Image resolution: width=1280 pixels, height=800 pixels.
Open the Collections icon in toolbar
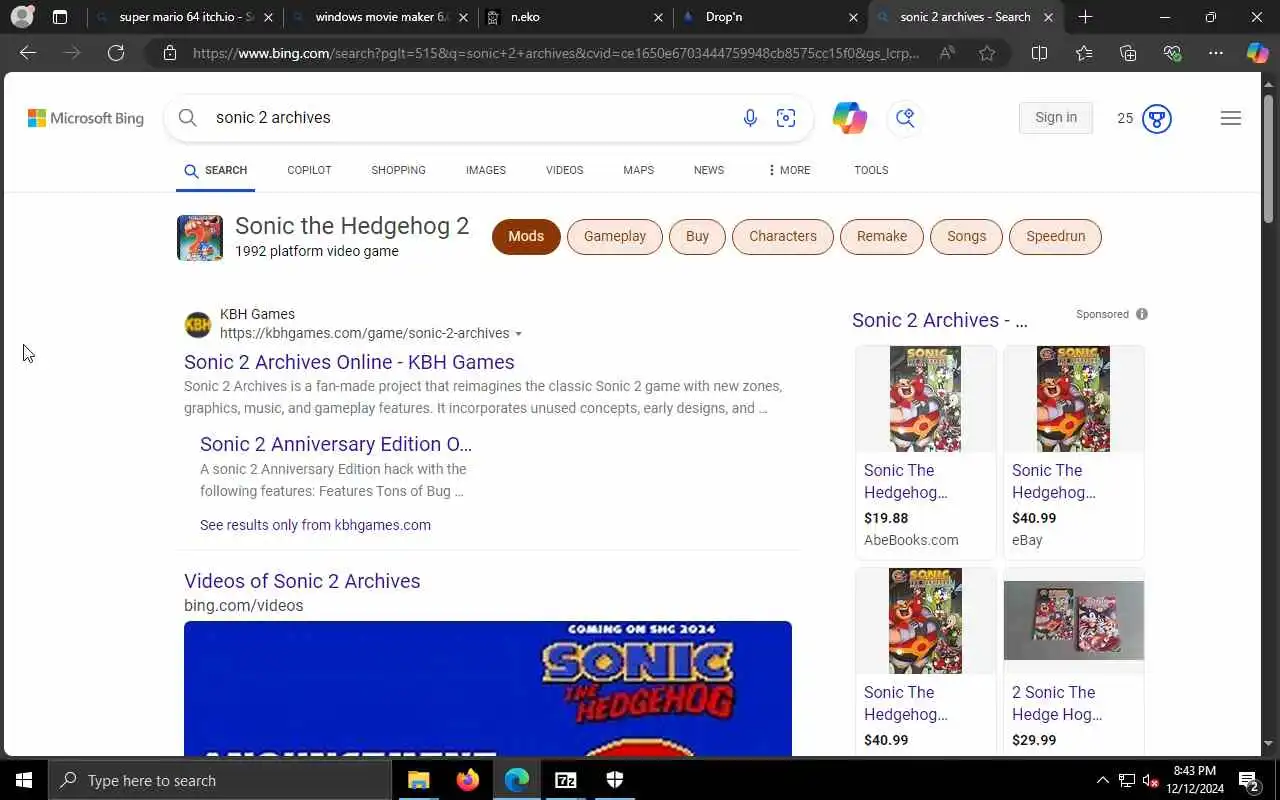tap(1128, 53)
